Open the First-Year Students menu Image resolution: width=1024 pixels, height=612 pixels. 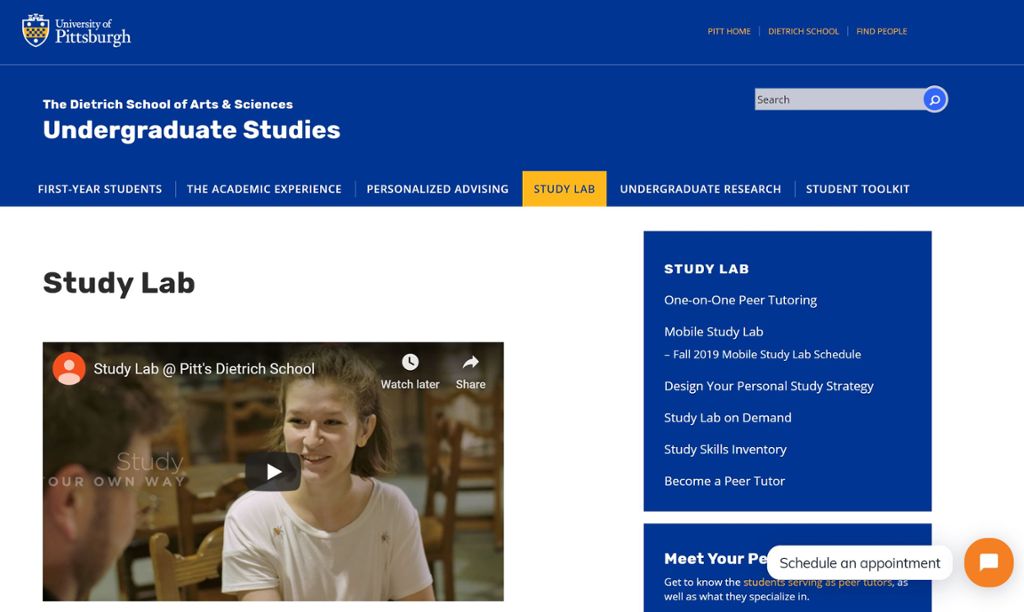click(100, 188)
